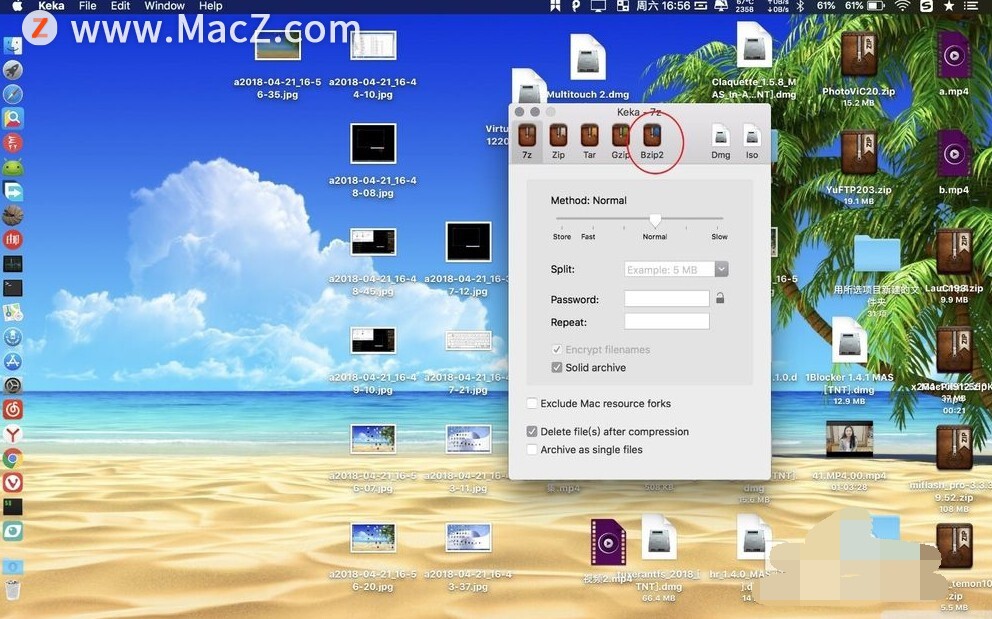Select the a.mp4 video file

tap(953, 56)
